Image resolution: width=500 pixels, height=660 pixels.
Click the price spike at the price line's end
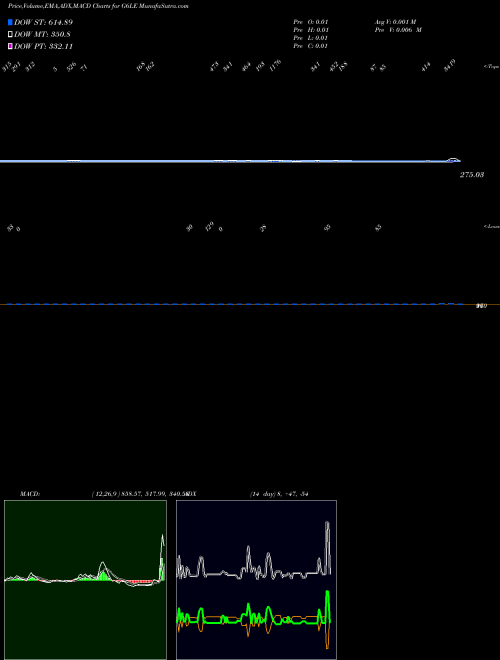coord(453,160)
